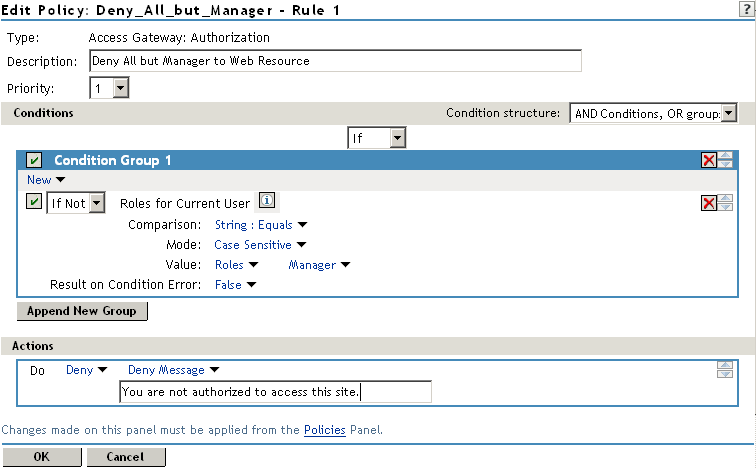
Task: Move Condition Group 1 up arrow
Action: (x=725, y=156)
